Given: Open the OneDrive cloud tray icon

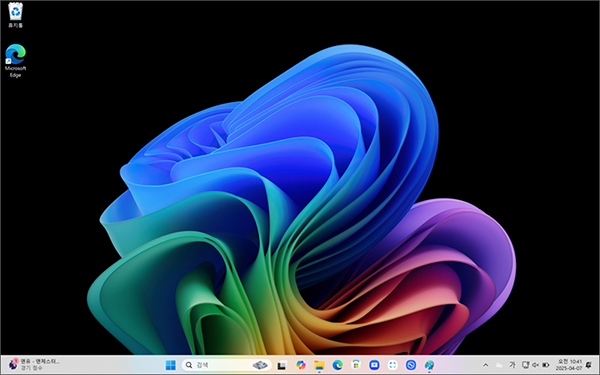Looking at the screenshot, I should pyautogui.click(x=499, y=365).
